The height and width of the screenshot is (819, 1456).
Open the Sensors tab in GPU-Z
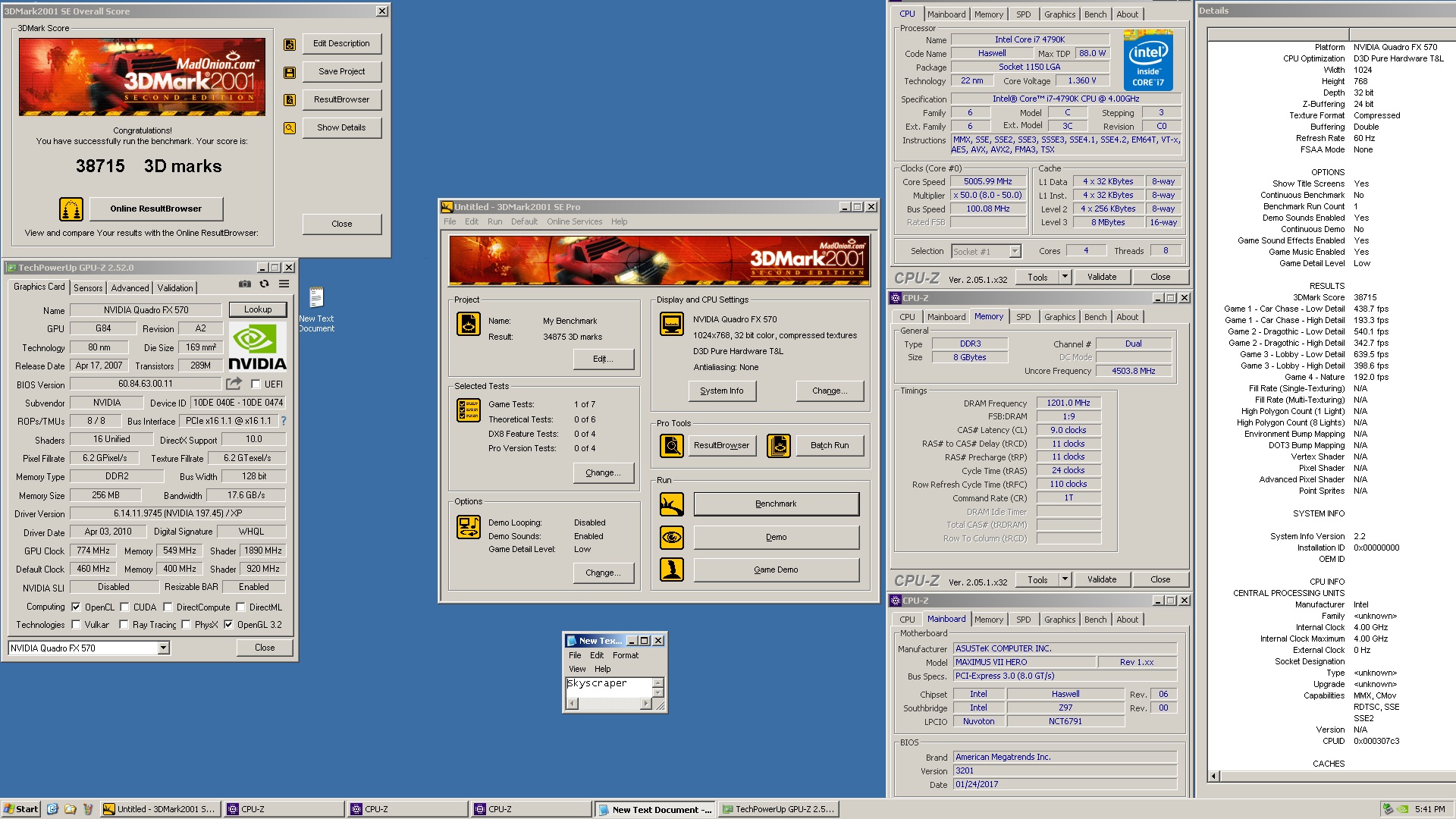(88, 288)
